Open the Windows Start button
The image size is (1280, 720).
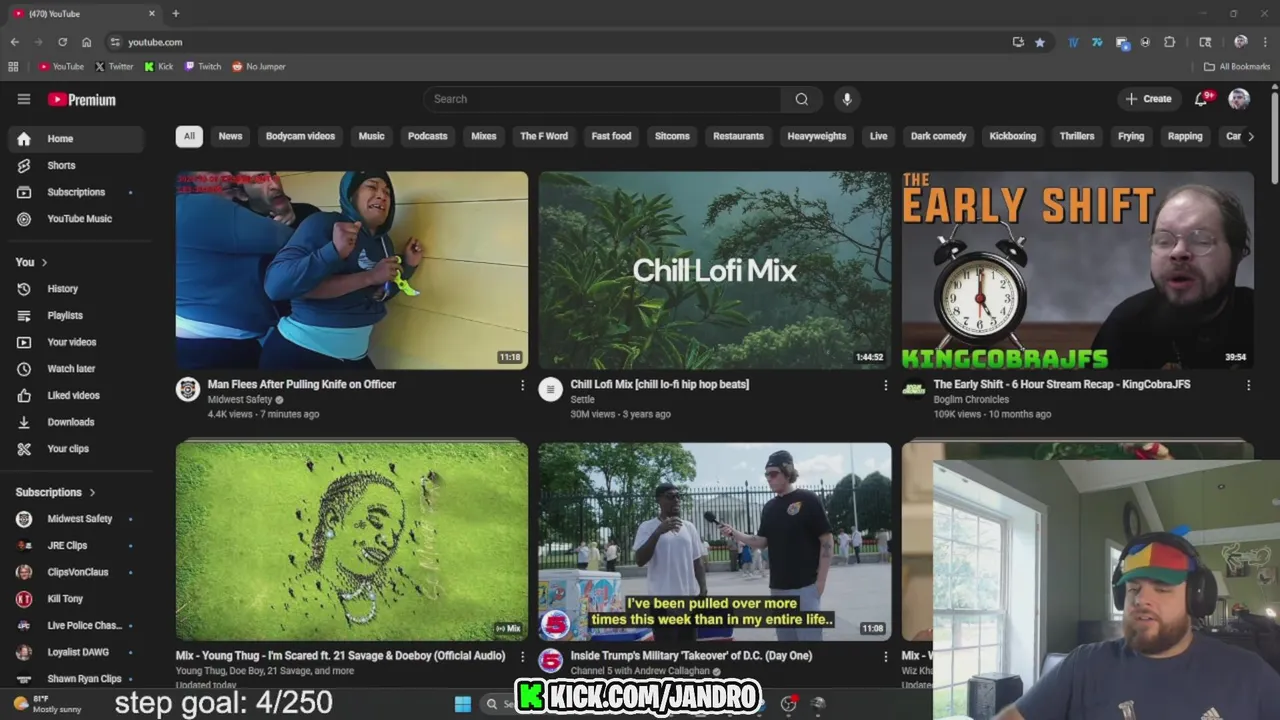pos(463,704)
